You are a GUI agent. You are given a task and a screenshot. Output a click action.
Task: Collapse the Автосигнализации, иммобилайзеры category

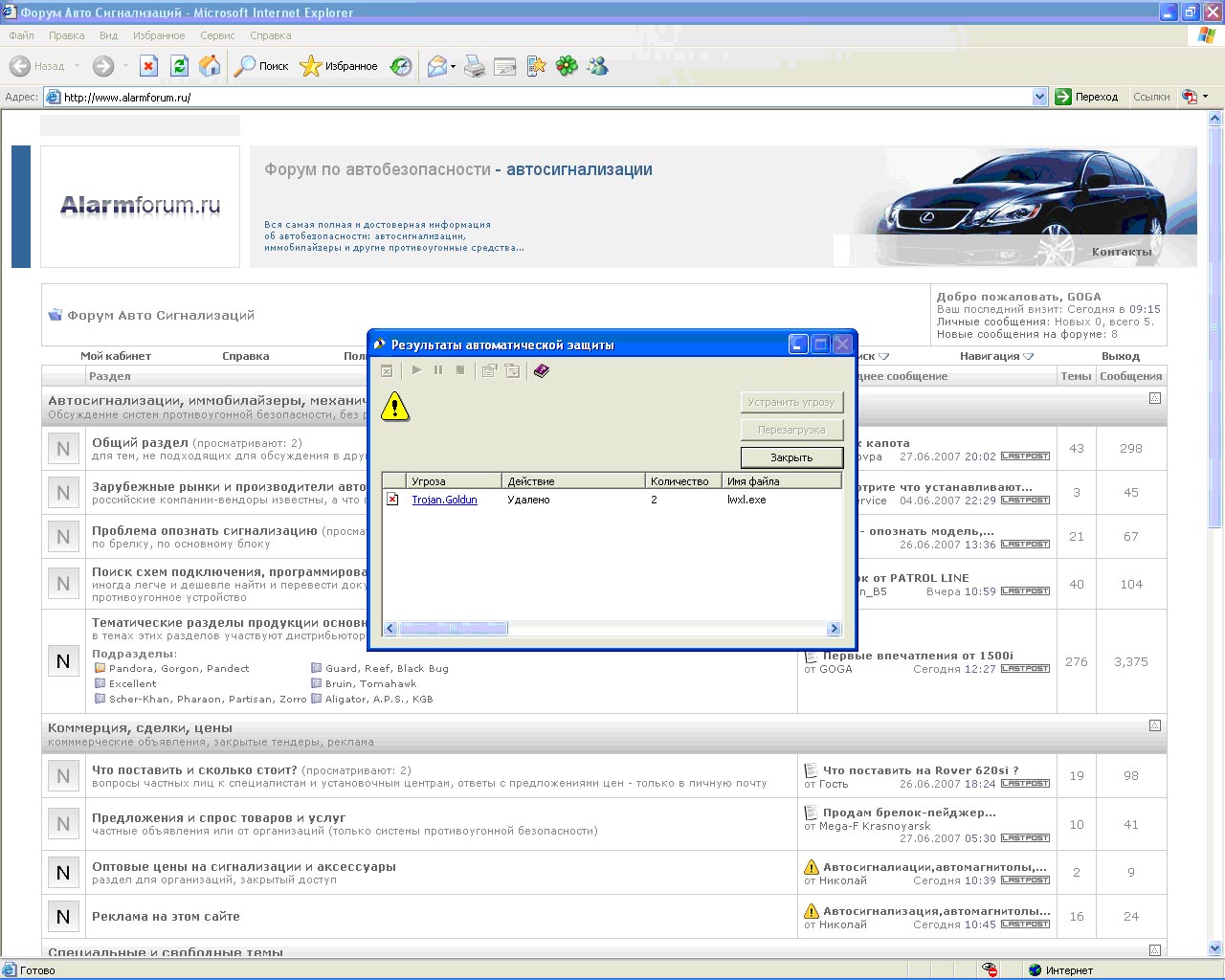[1155, 398]
